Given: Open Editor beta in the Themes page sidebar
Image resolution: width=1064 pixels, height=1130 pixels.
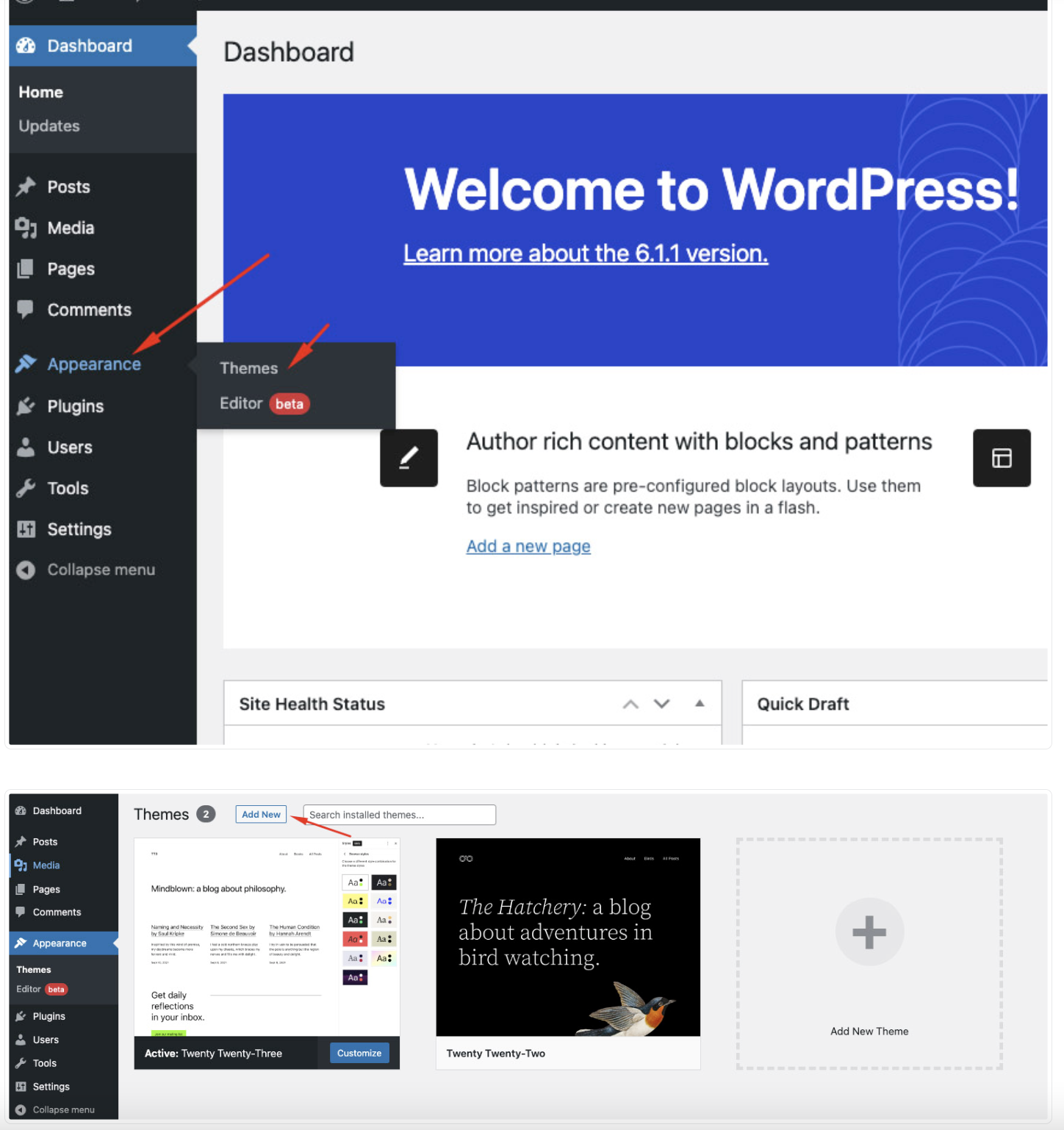Looking at the screenshot, I should coord(42,989).
